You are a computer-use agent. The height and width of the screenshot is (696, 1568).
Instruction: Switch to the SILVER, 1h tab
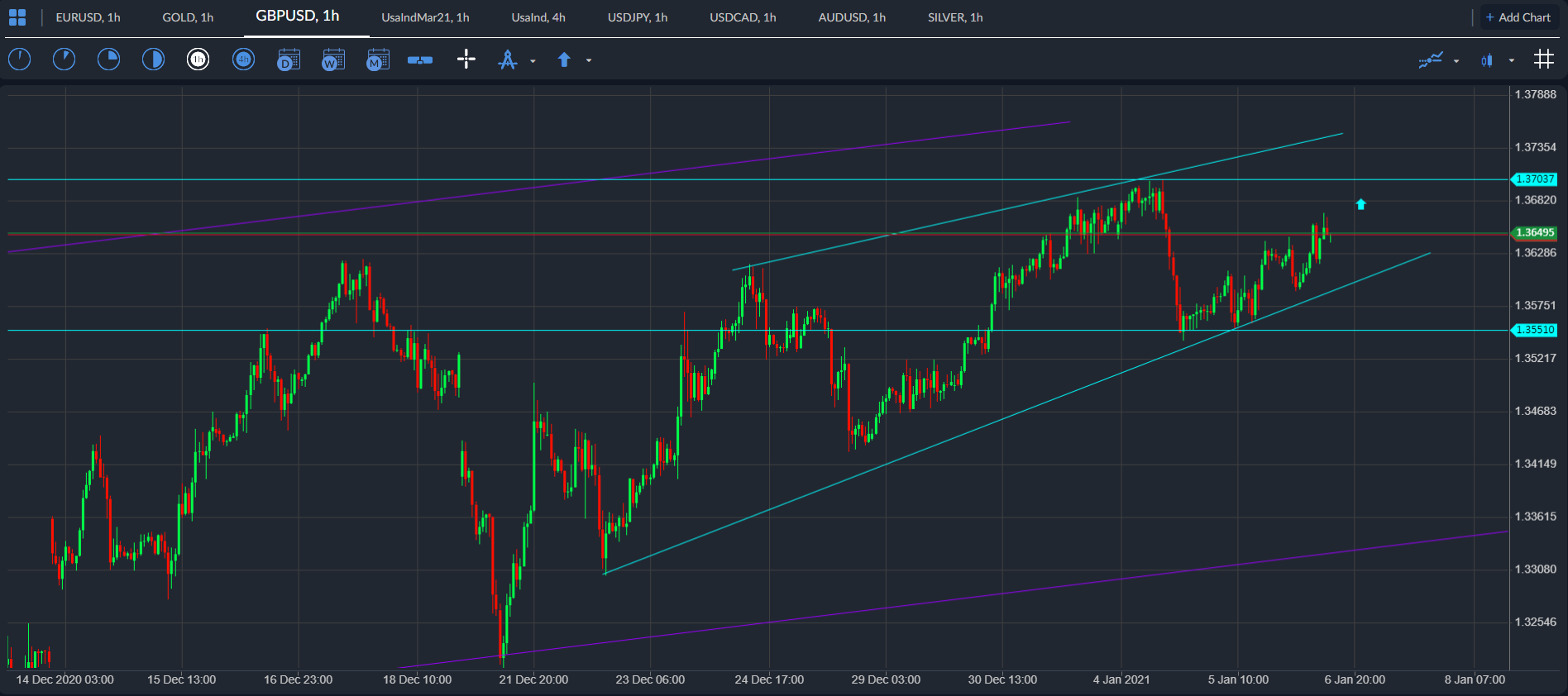[x=955, y=17]
